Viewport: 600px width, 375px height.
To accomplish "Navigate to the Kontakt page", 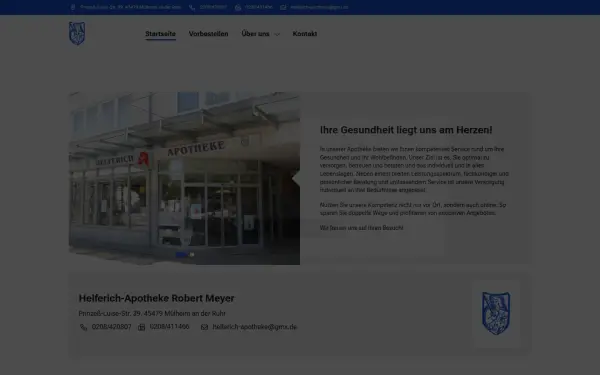I will click(x=305, y=34).
